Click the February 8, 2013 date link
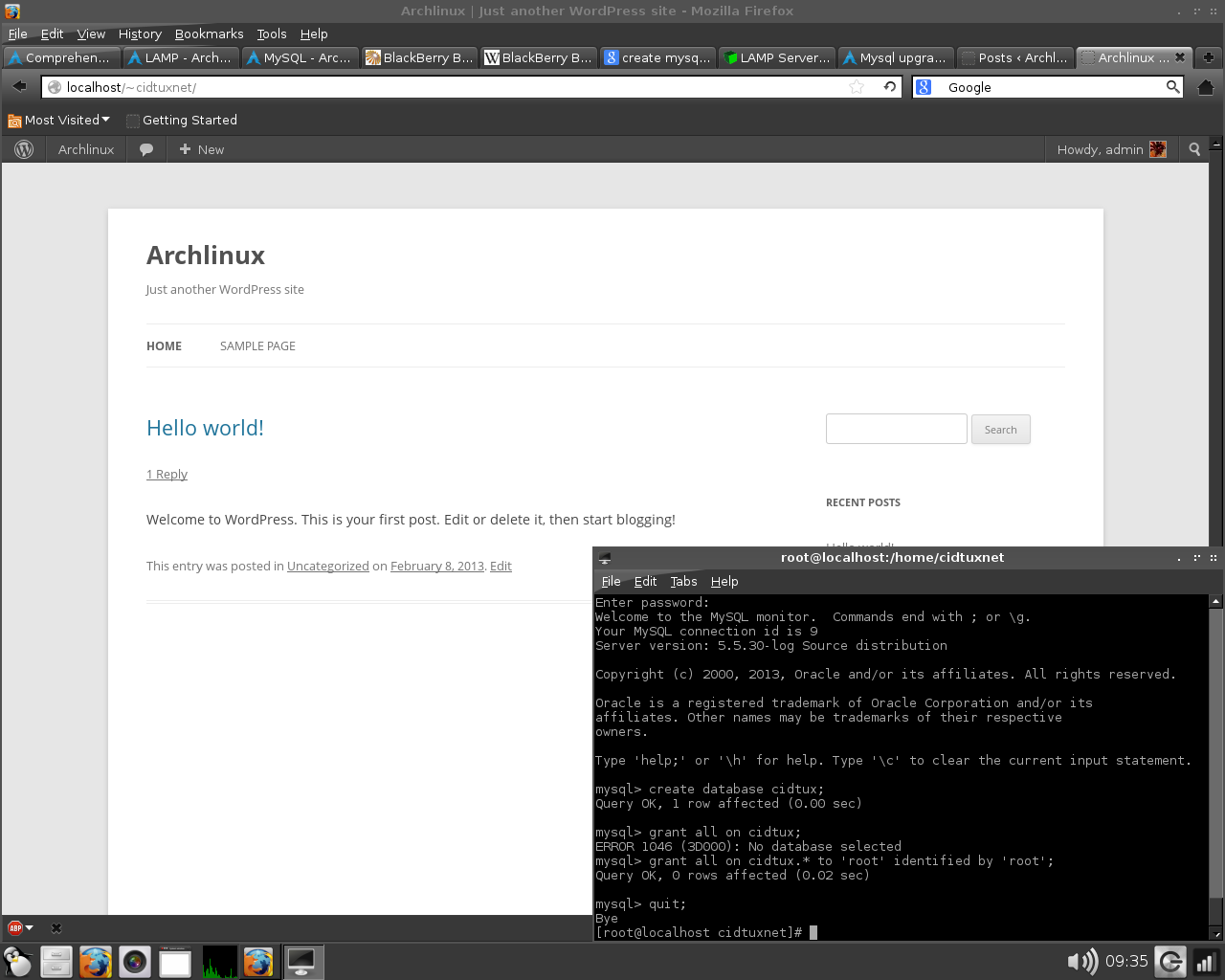This screenshot has height=980, width=1225. (x=437, y=566)
